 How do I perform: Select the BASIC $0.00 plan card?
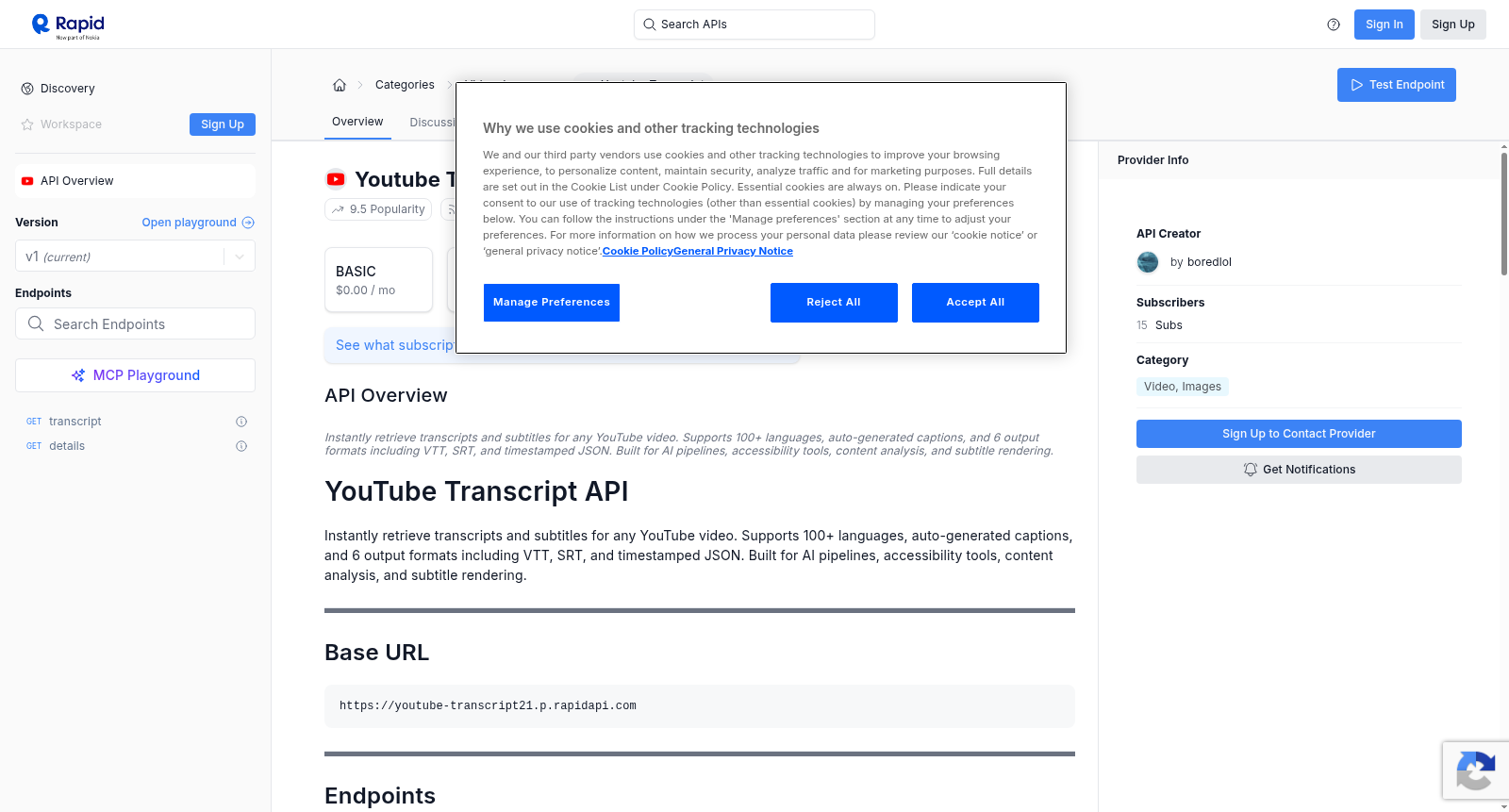coord(378,280)
